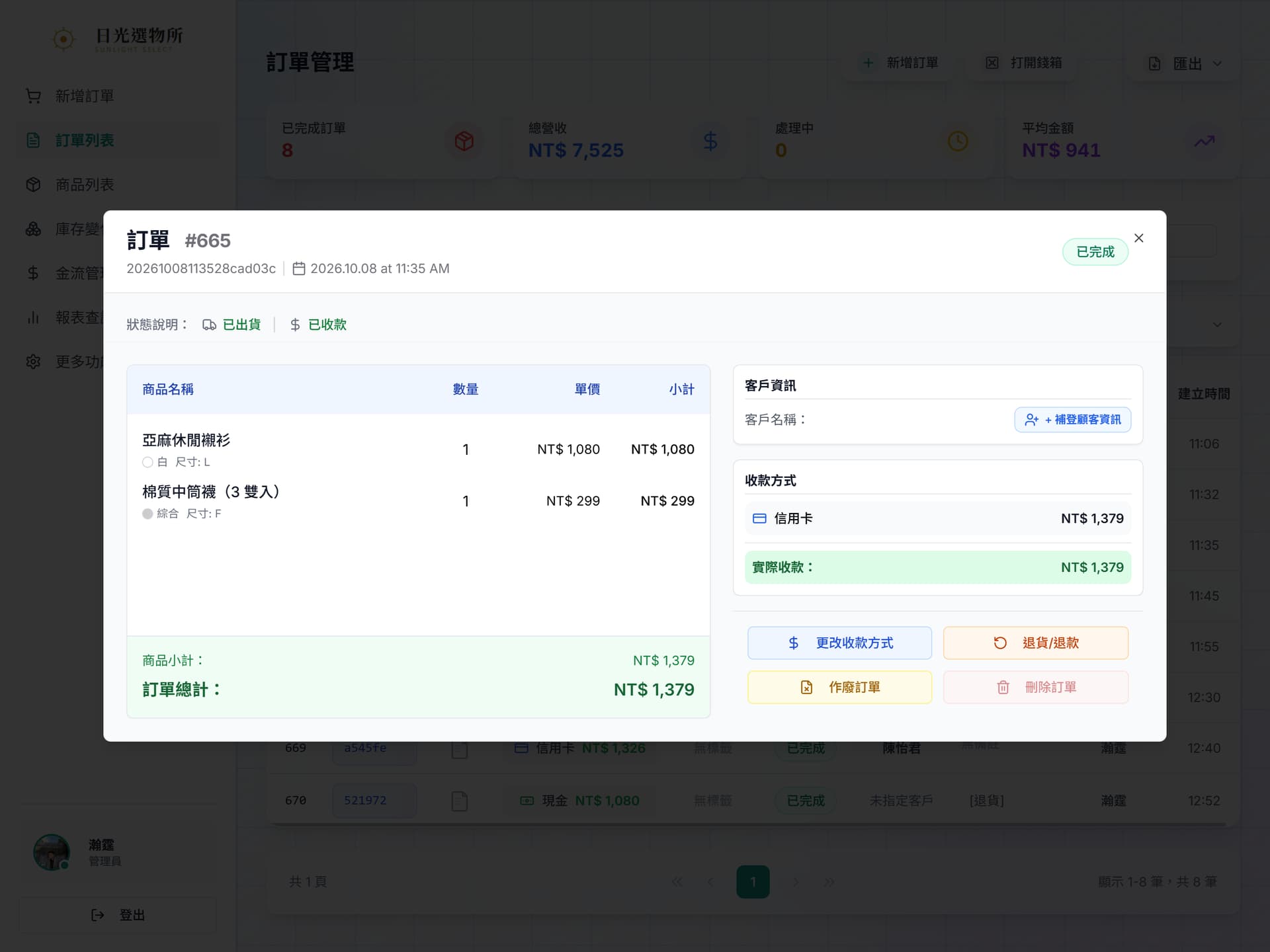Viewport: 1270px width, 952px height.
Task: Open 商品列表 in the sidebar
Action: pyautogui.click(x=118, y=184)
